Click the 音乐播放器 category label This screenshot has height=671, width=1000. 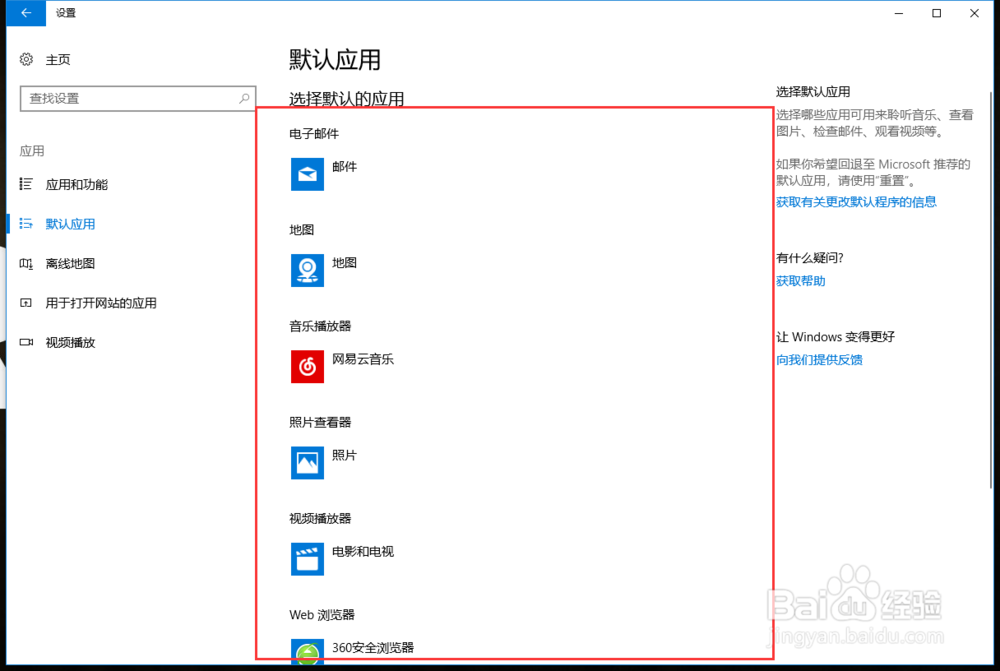[320, 327]
